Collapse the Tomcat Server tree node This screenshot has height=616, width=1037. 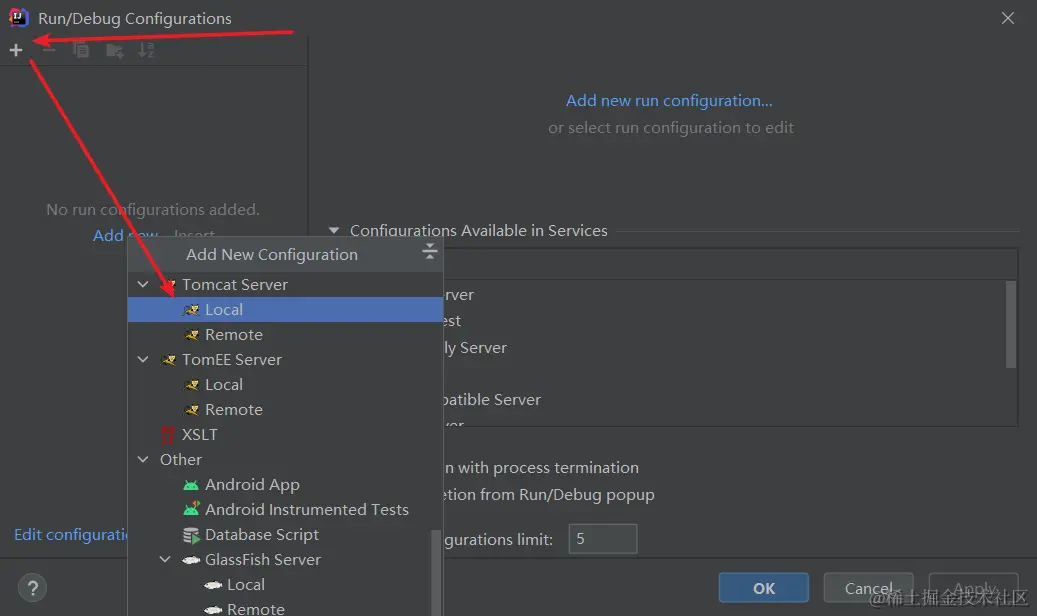(x=143, y=285)
